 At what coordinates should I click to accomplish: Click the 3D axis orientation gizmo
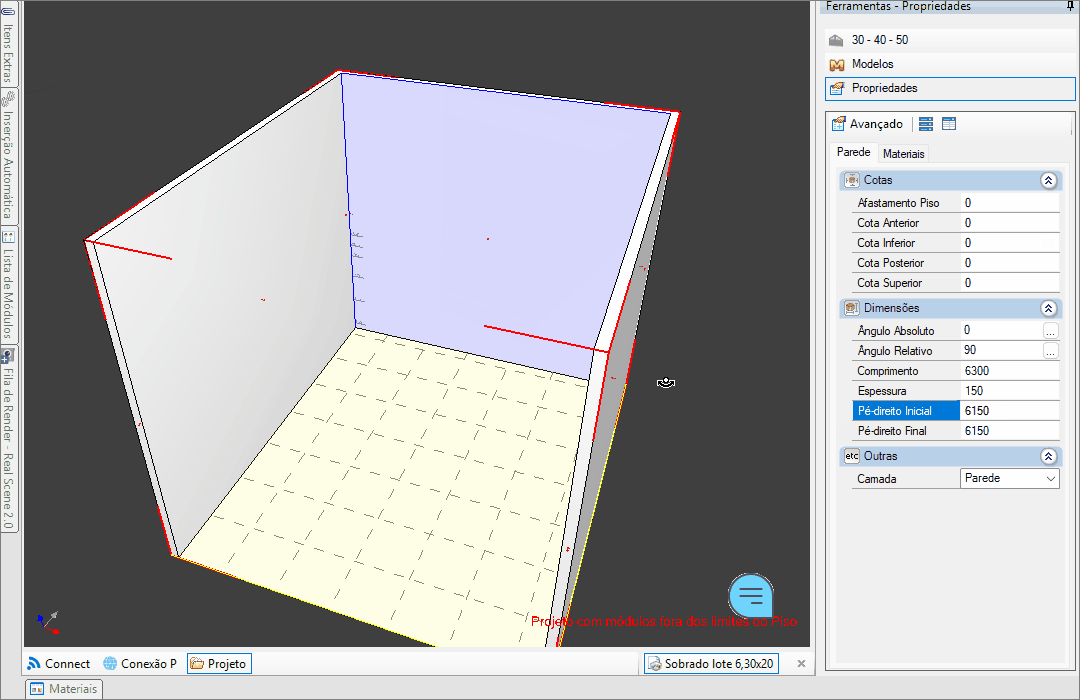48,622
